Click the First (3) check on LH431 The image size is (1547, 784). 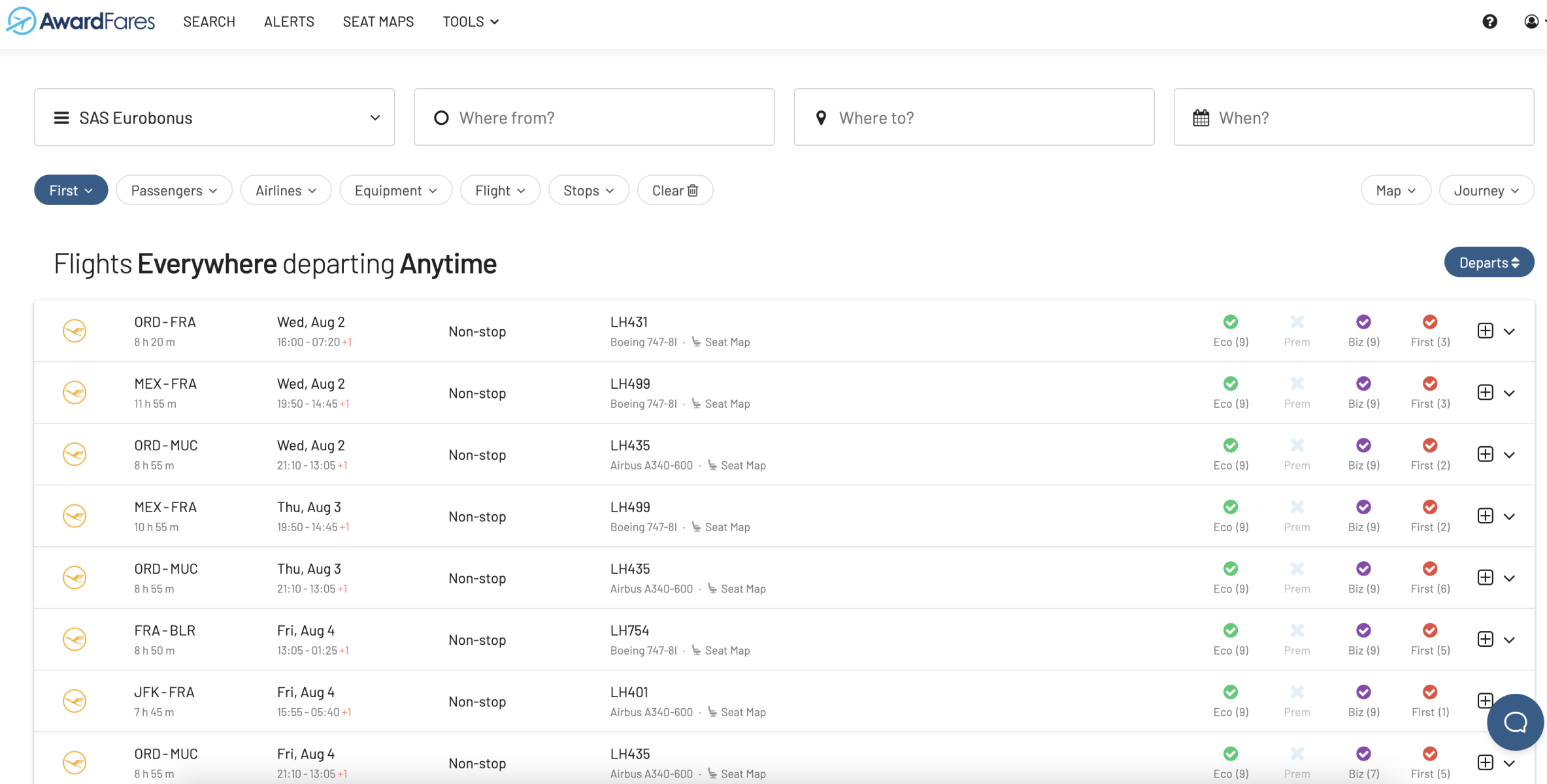pos(1429,322)
